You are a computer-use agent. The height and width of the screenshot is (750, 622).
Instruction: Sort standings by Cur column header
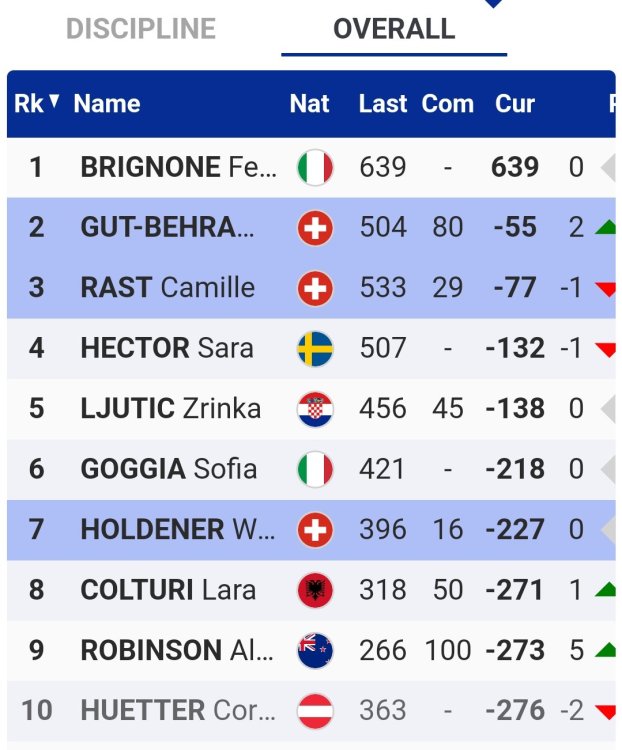pos(515,104)
